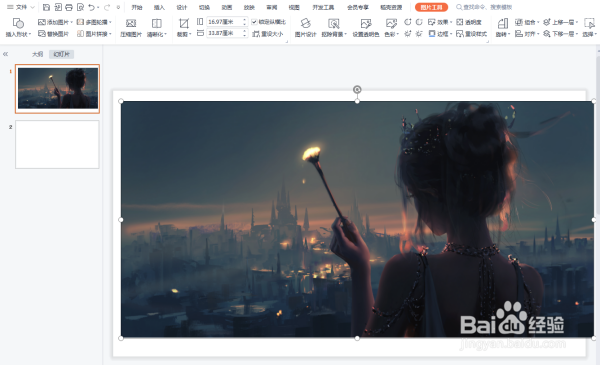Click Reset Style (重设样式)
This screenshot has width=600, height=365.
471,34
